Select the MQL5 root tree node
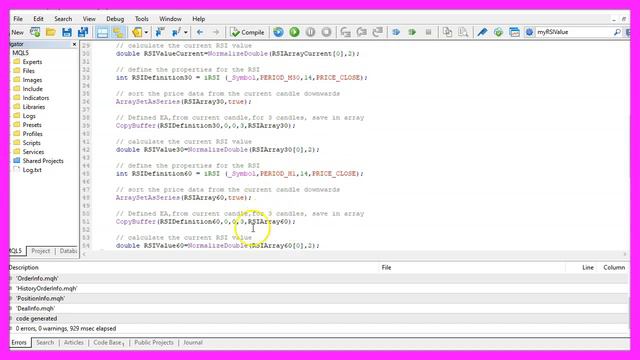The width and height of the screenshot is (640, 360). [20, 53]
